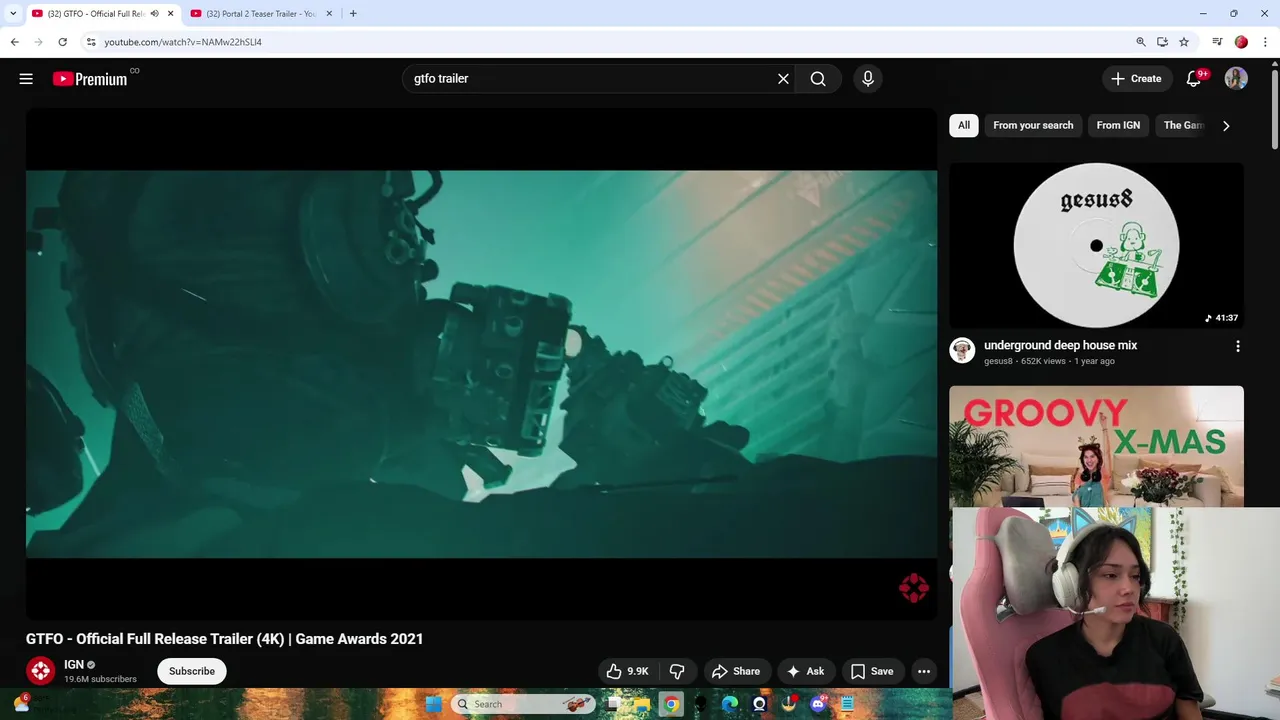Save the video to a playlist
Image resolution: width=1280 pixels, height=720 pixels.
(x=872, y=671)
